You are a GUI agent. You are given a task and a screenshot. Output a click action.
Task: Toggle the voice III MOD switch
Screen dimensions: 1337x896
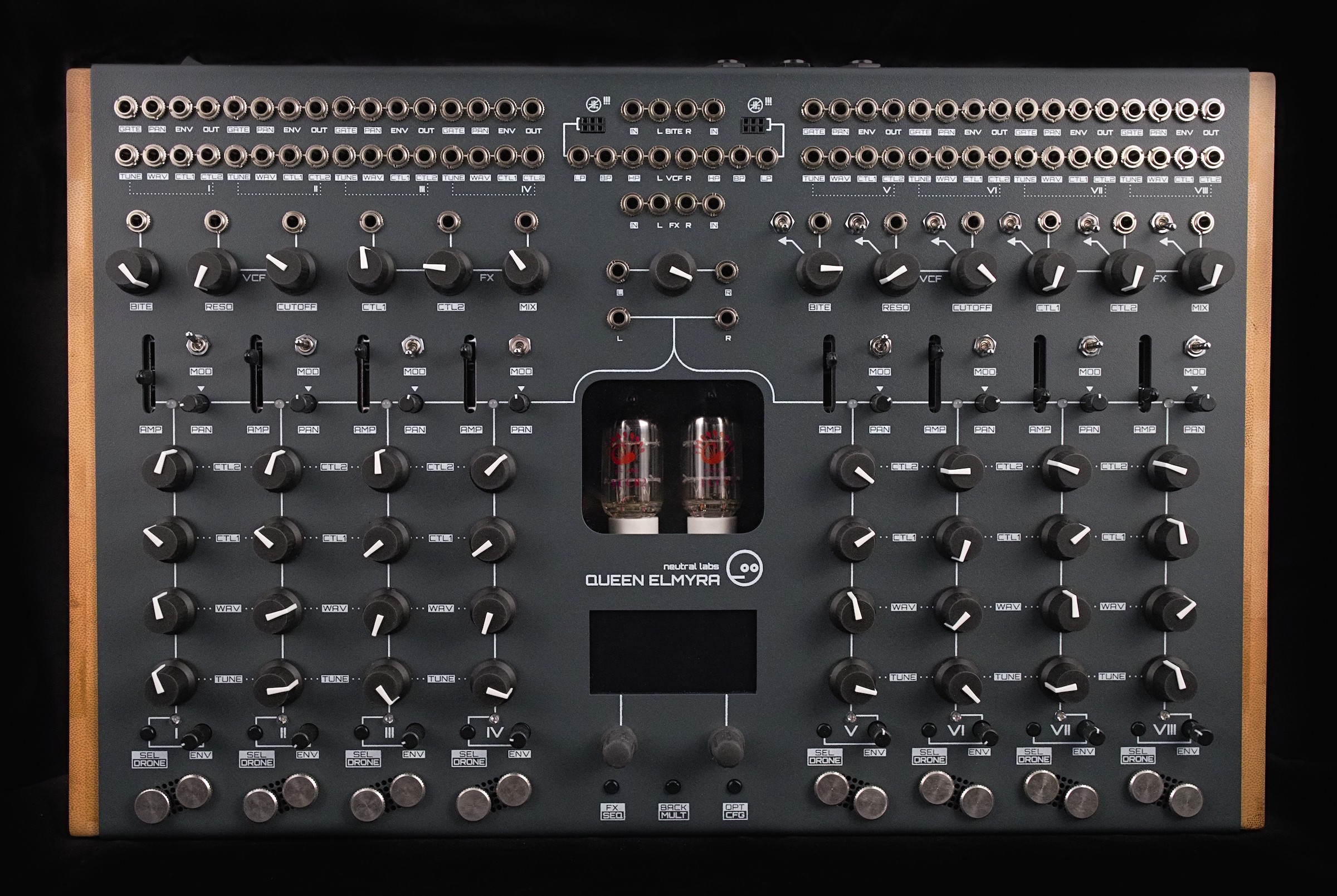[x=413, y=345]
